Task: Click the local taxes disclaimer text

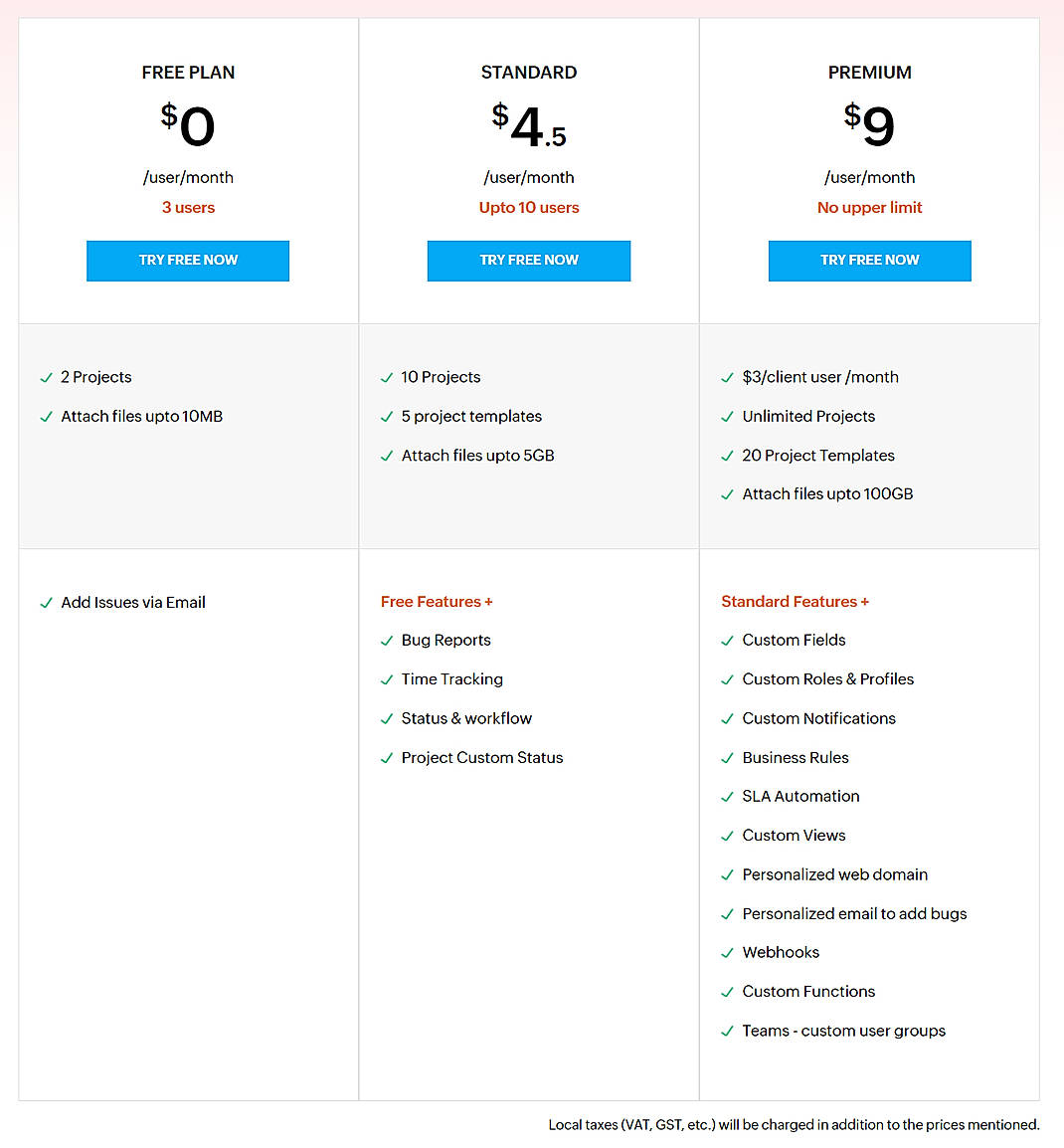Action: click(794, 1124)
